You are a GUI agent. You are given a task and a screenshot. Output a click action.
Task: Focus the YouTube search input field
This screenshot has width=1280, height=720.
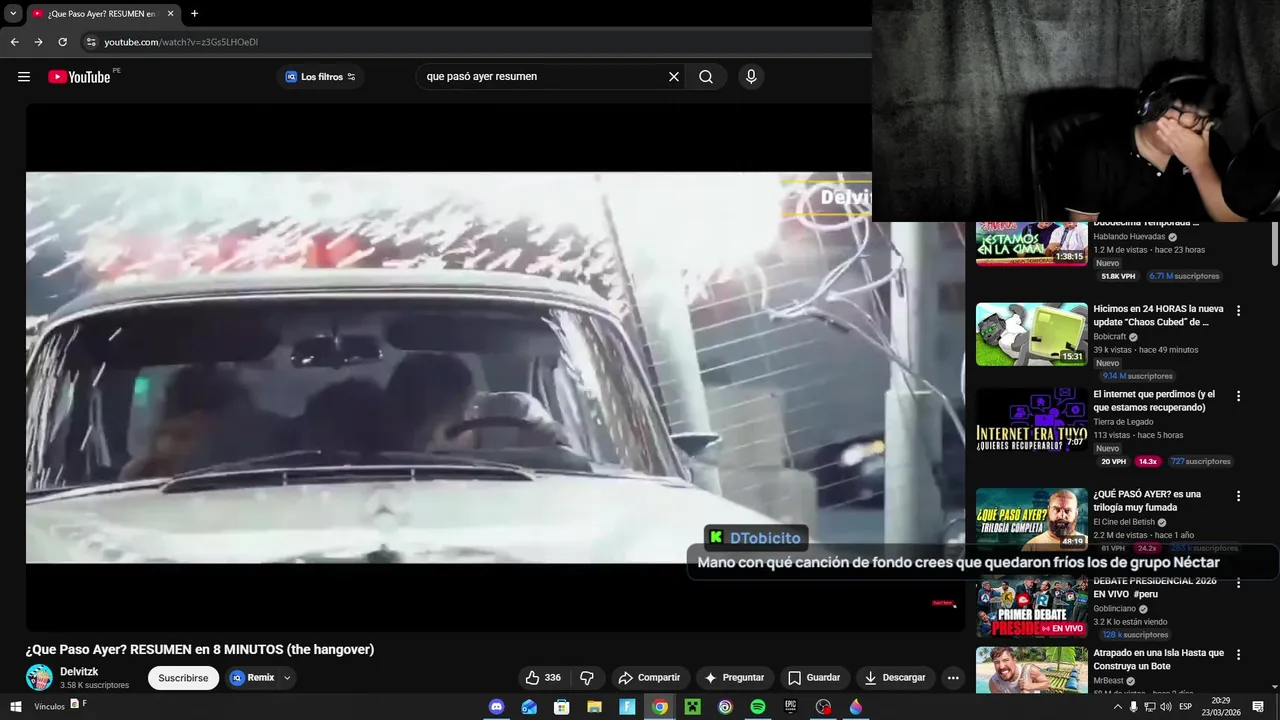[540, 77]
